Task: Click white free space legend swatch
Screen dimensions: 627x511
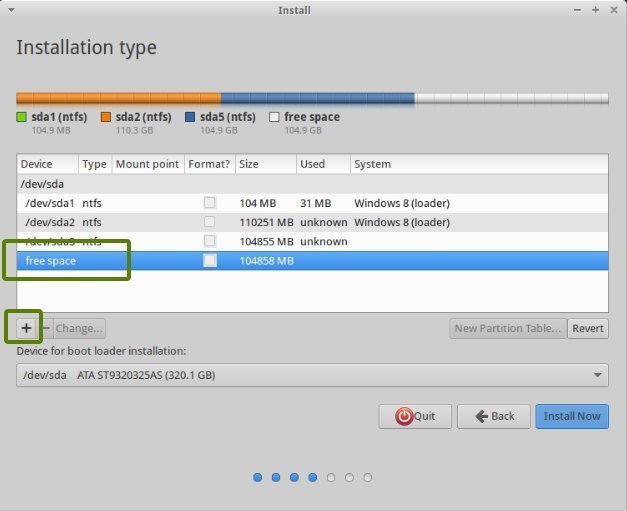Action: (x=274, y=117)
